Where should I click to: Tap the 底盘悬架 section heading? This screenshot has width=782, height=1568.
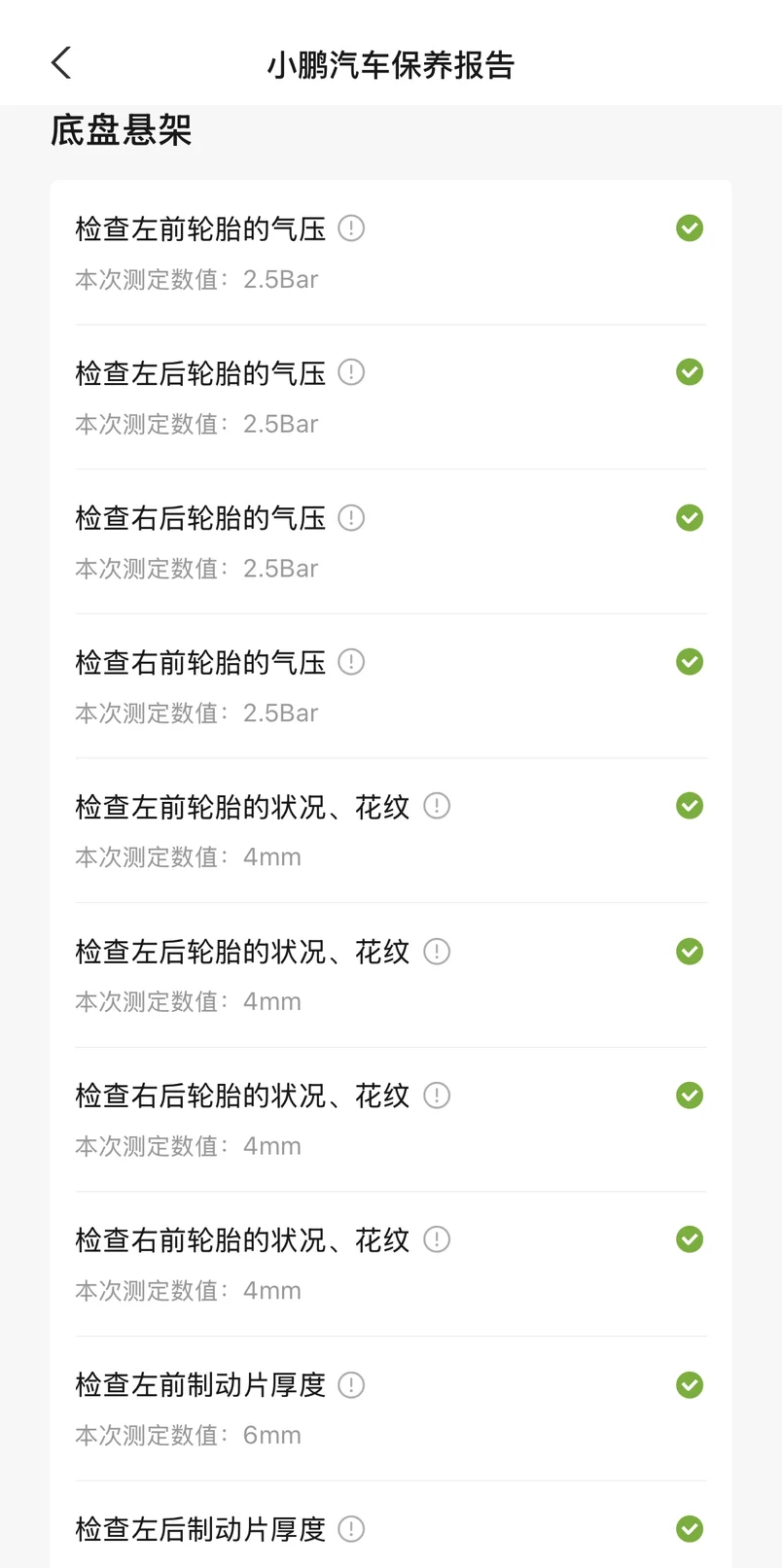[122, 130]
